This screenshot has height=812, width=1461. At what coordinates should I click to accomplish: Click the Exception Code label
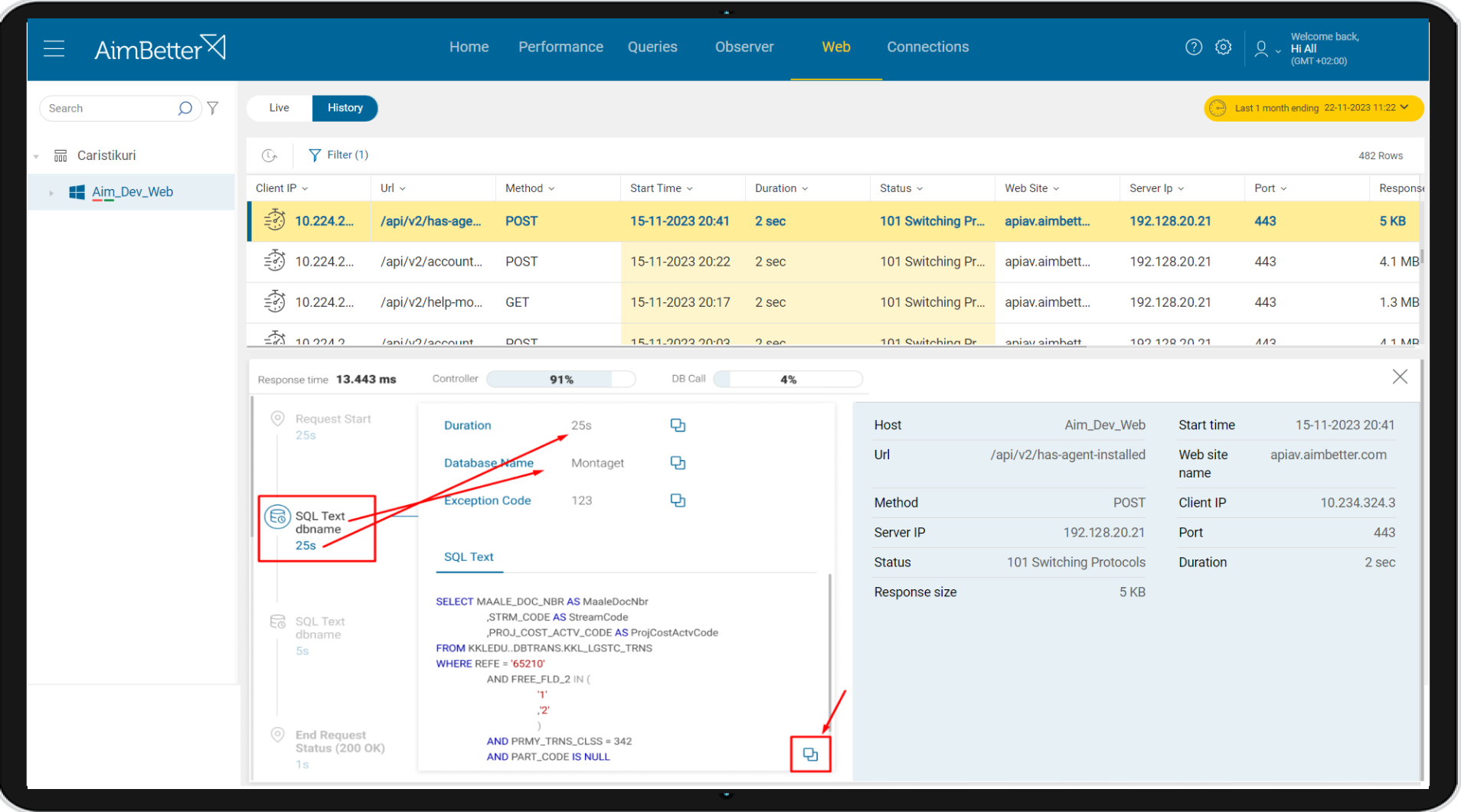coord(487,501)
